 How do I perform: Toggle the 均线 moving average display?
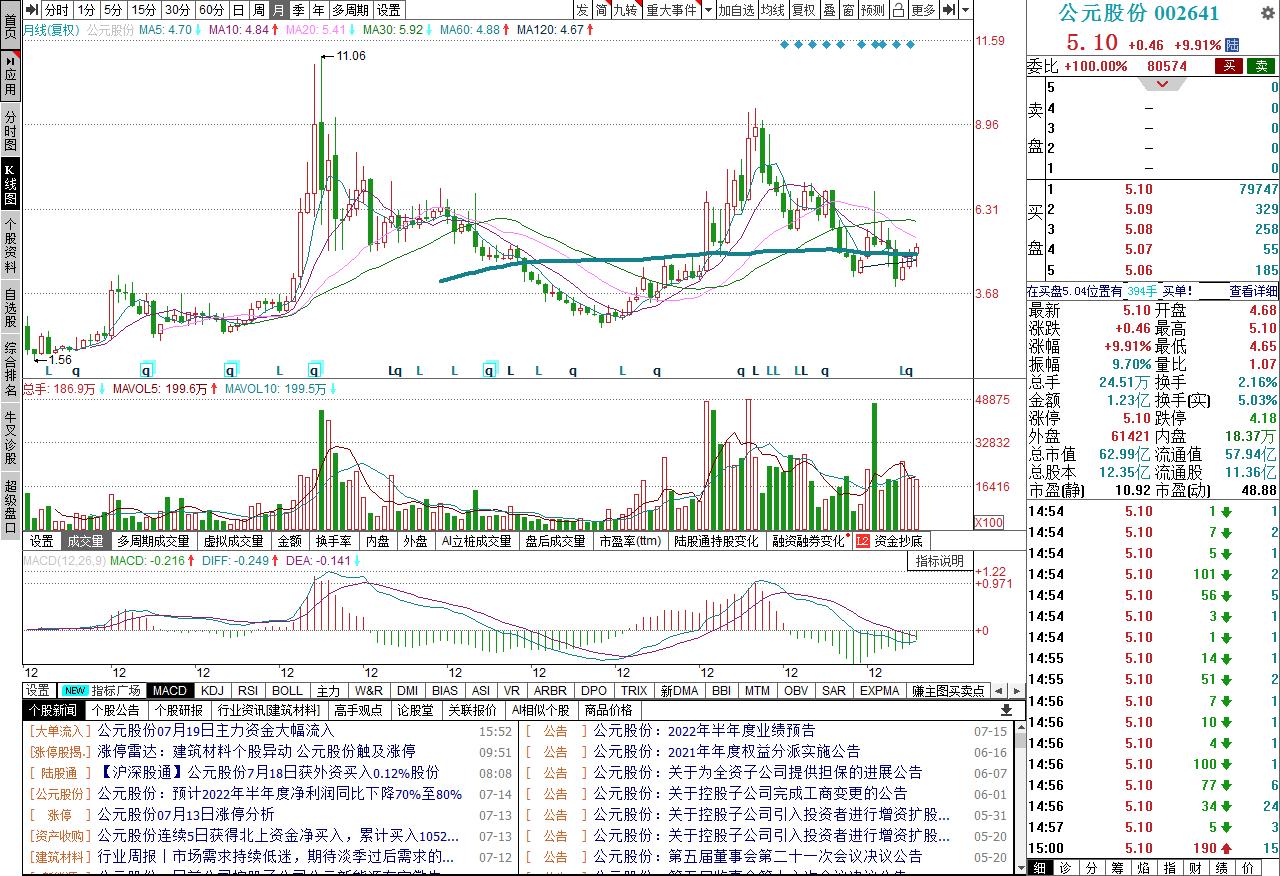point(773,10)
